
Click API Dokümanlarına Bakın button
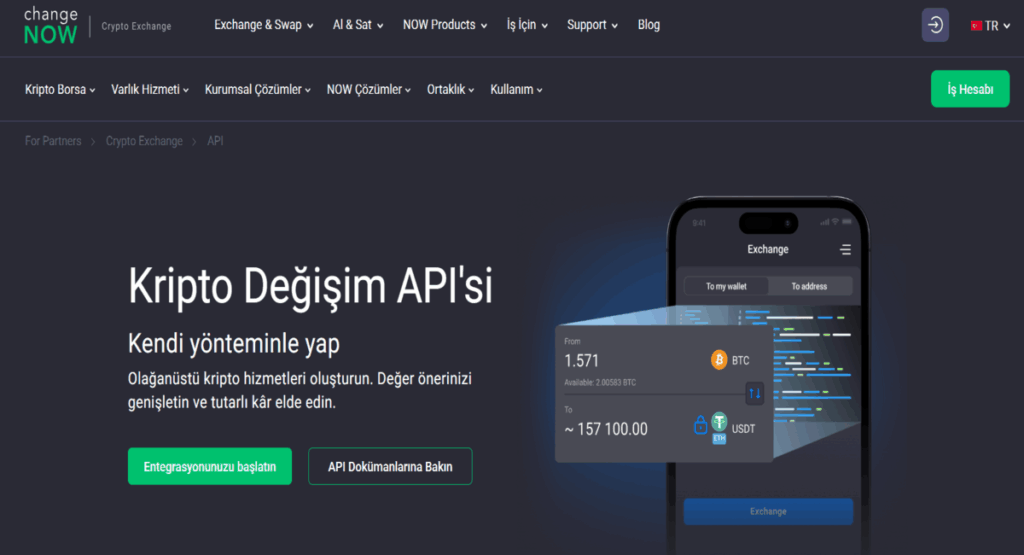coord(390,466)
